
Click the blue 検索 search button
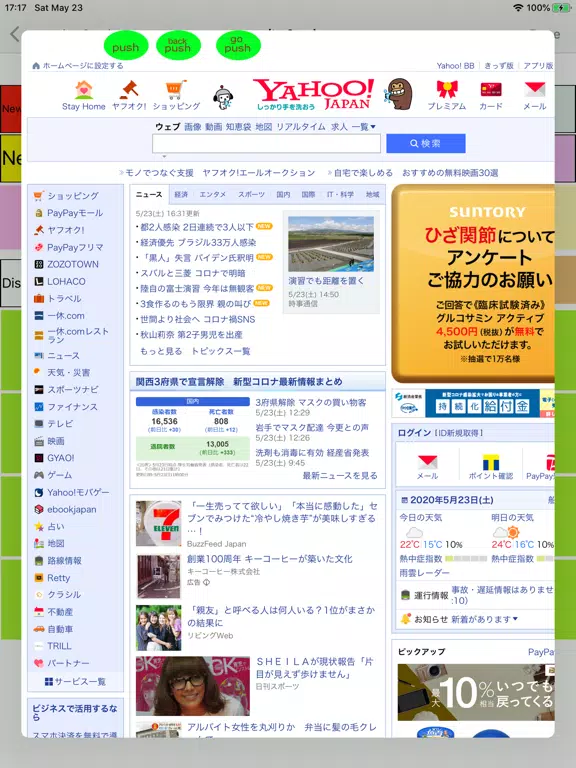point(426,144)
